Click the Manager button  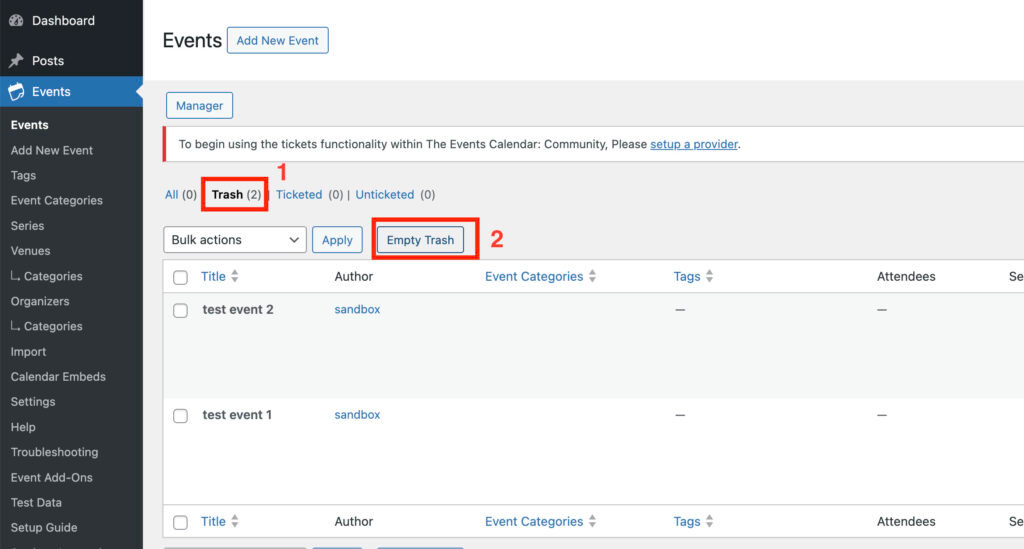(199, 106)
